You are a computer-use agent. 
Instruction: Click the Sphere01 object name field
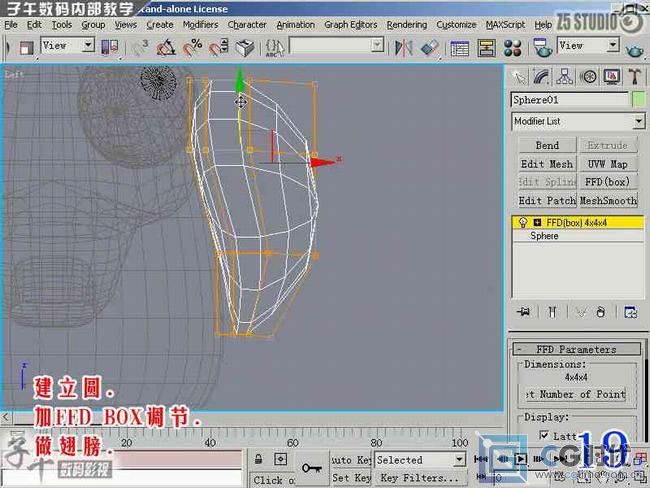(x=570, y=100)
